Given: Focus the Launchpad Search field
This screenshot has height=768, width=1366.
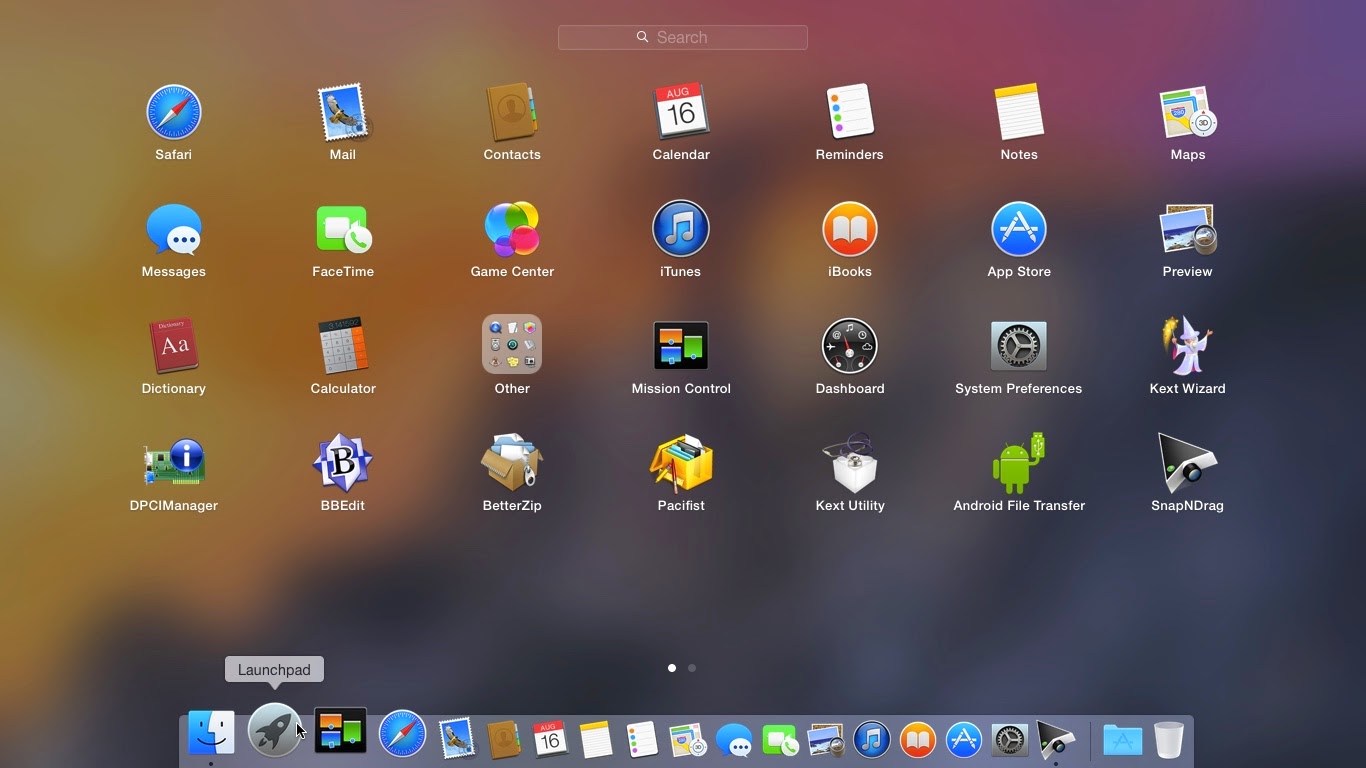Looking at the screenshot, I should 683,37.
